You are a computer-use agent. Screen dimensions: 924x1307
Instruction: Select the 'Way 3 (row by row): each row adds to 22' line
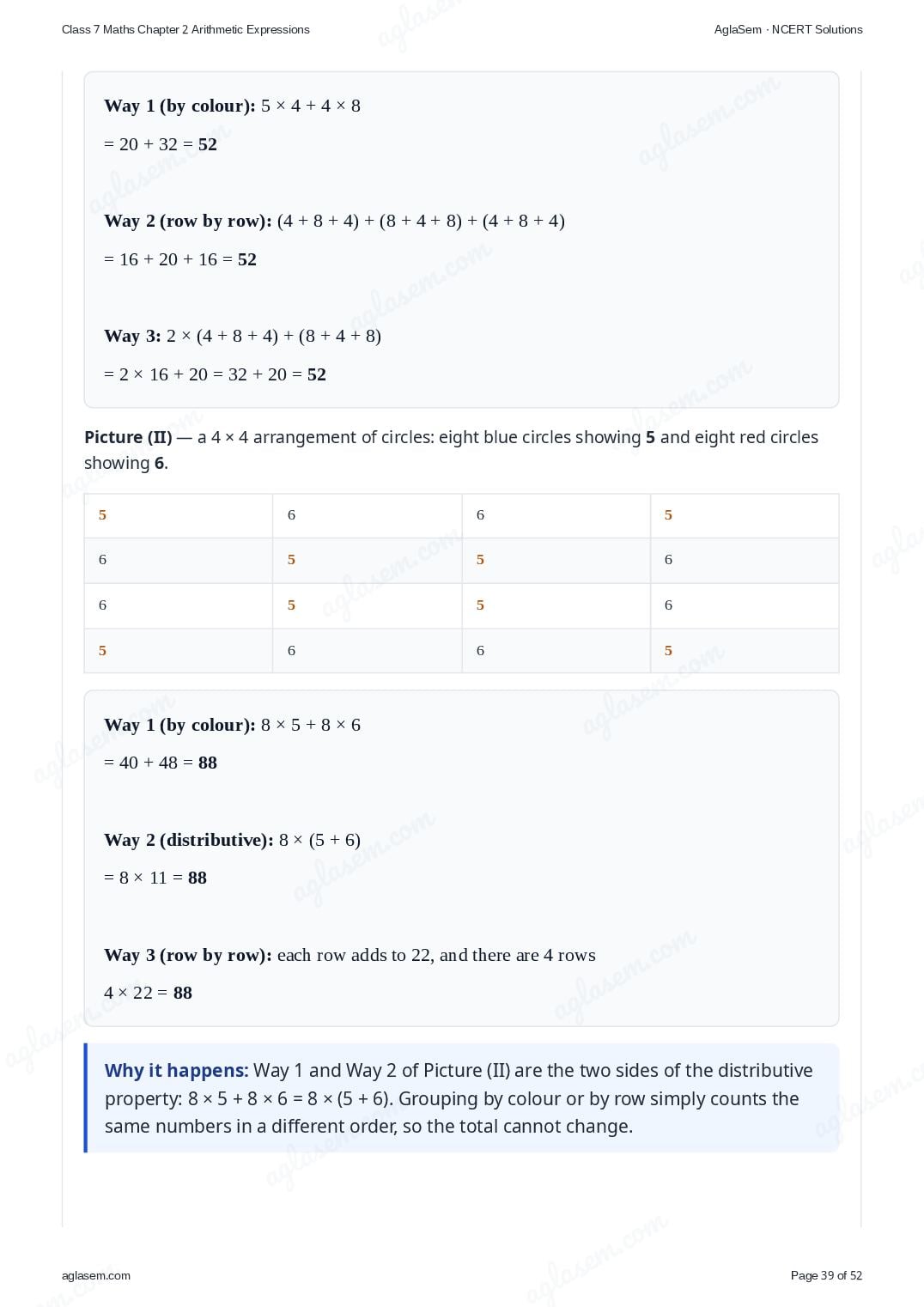tap(350, 955)
